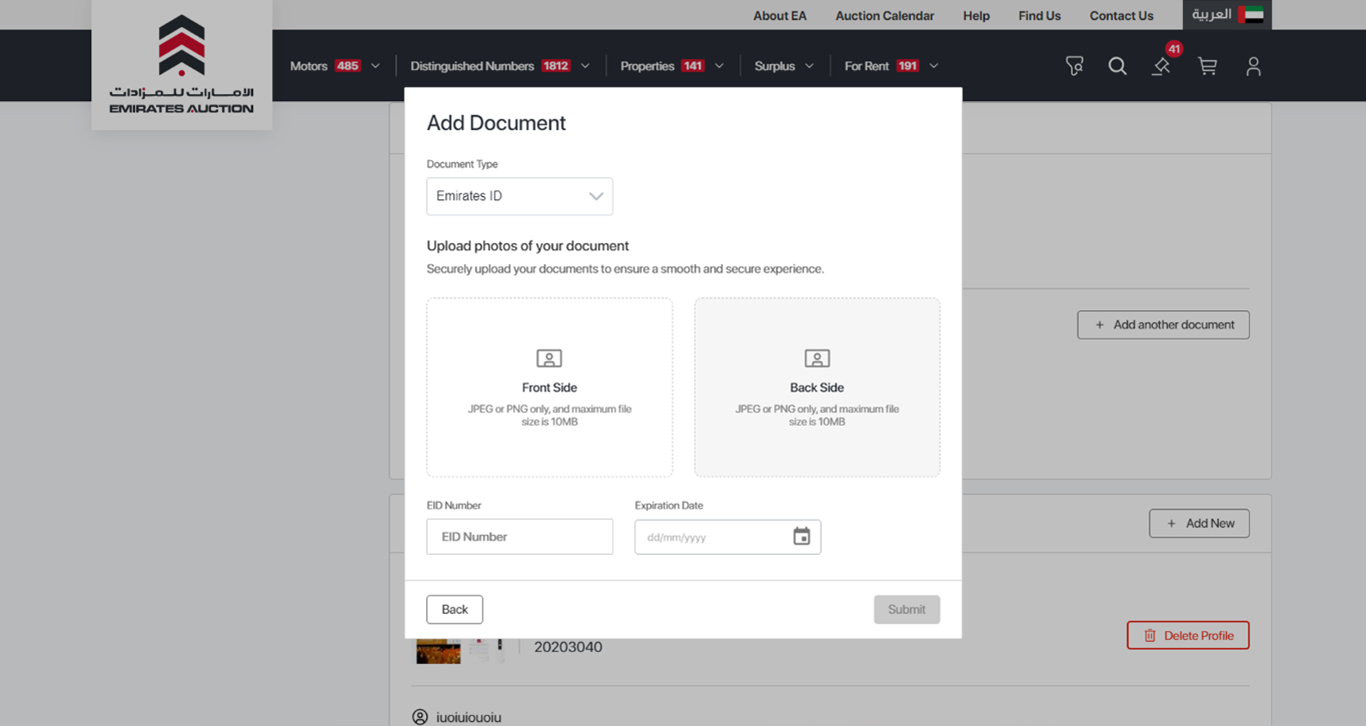1366x726 pixels.
Task: Click the user account profile icon
Action: [1253, 66]
